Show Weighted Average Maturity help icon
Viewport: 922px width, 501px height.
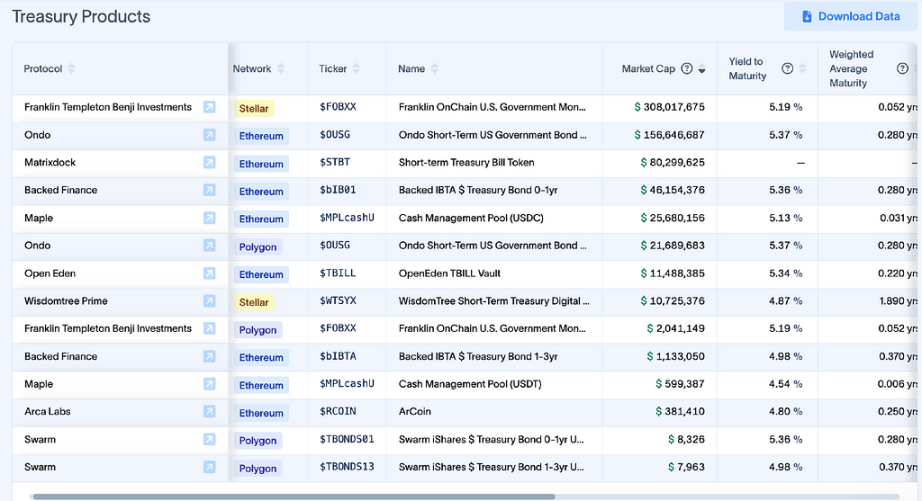coord(903,69)
